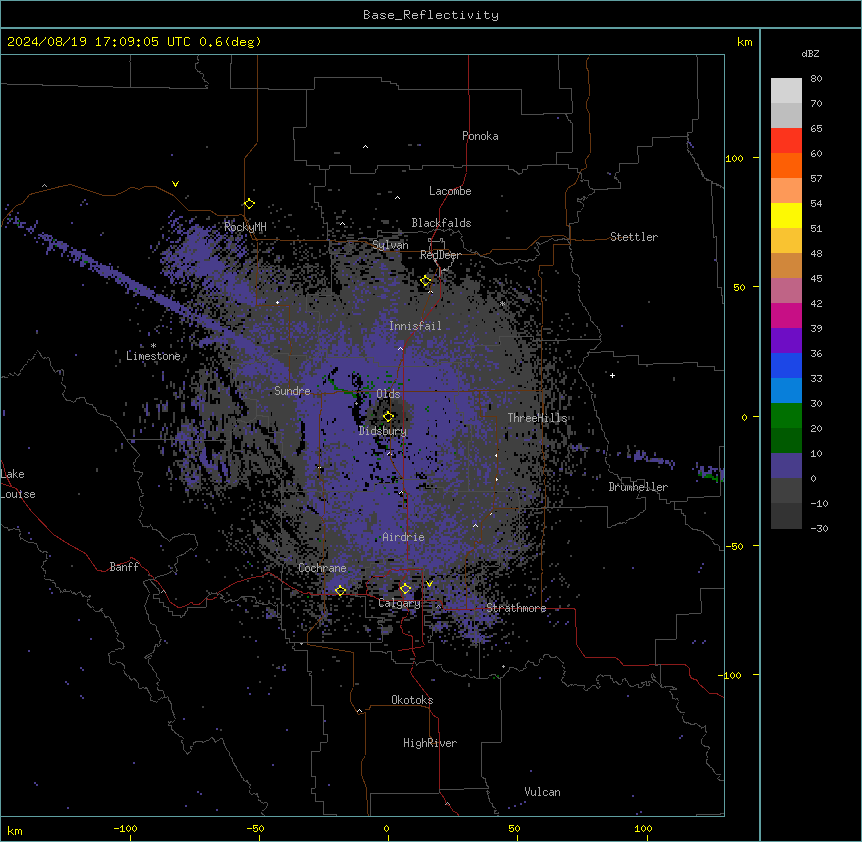
Task: Click the km unit label at bottom left
Action: 15,830
